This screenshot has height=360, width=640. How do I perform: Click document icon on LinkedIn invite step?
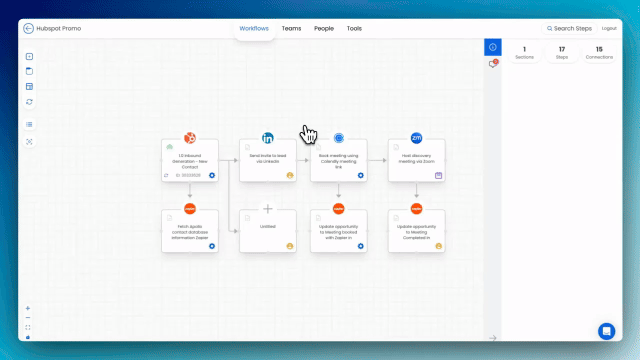pyautogui.click(x=247, y=147)
